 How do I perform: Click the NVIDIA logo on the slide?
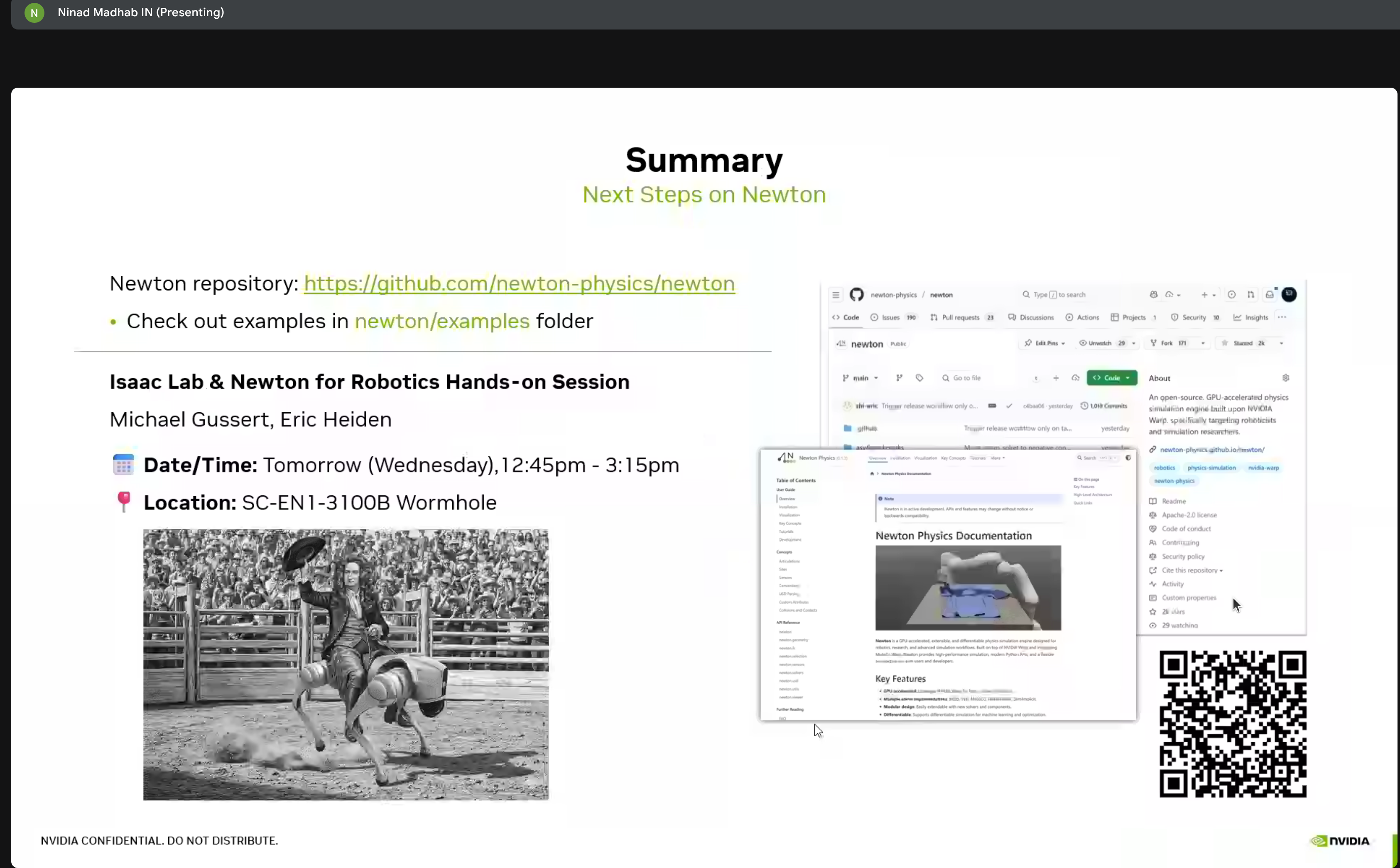pyautogui.click(x=1340, y=841)
